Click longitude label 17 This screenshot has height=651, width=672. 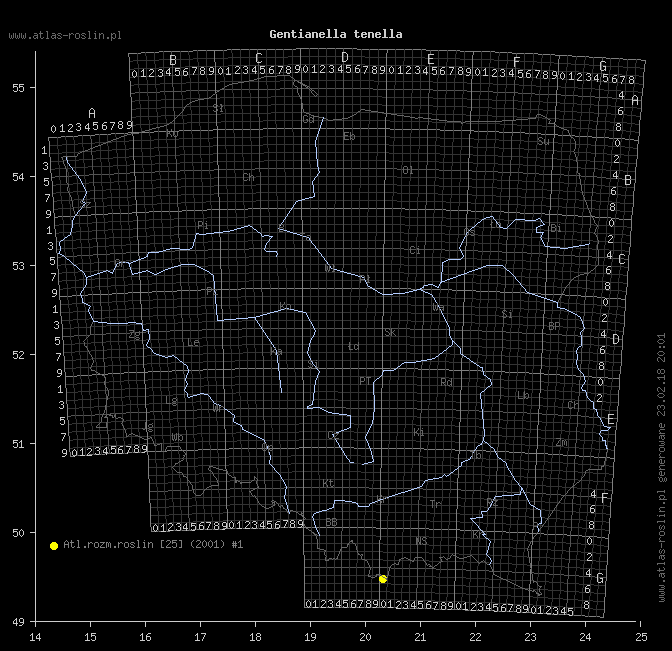200,637
